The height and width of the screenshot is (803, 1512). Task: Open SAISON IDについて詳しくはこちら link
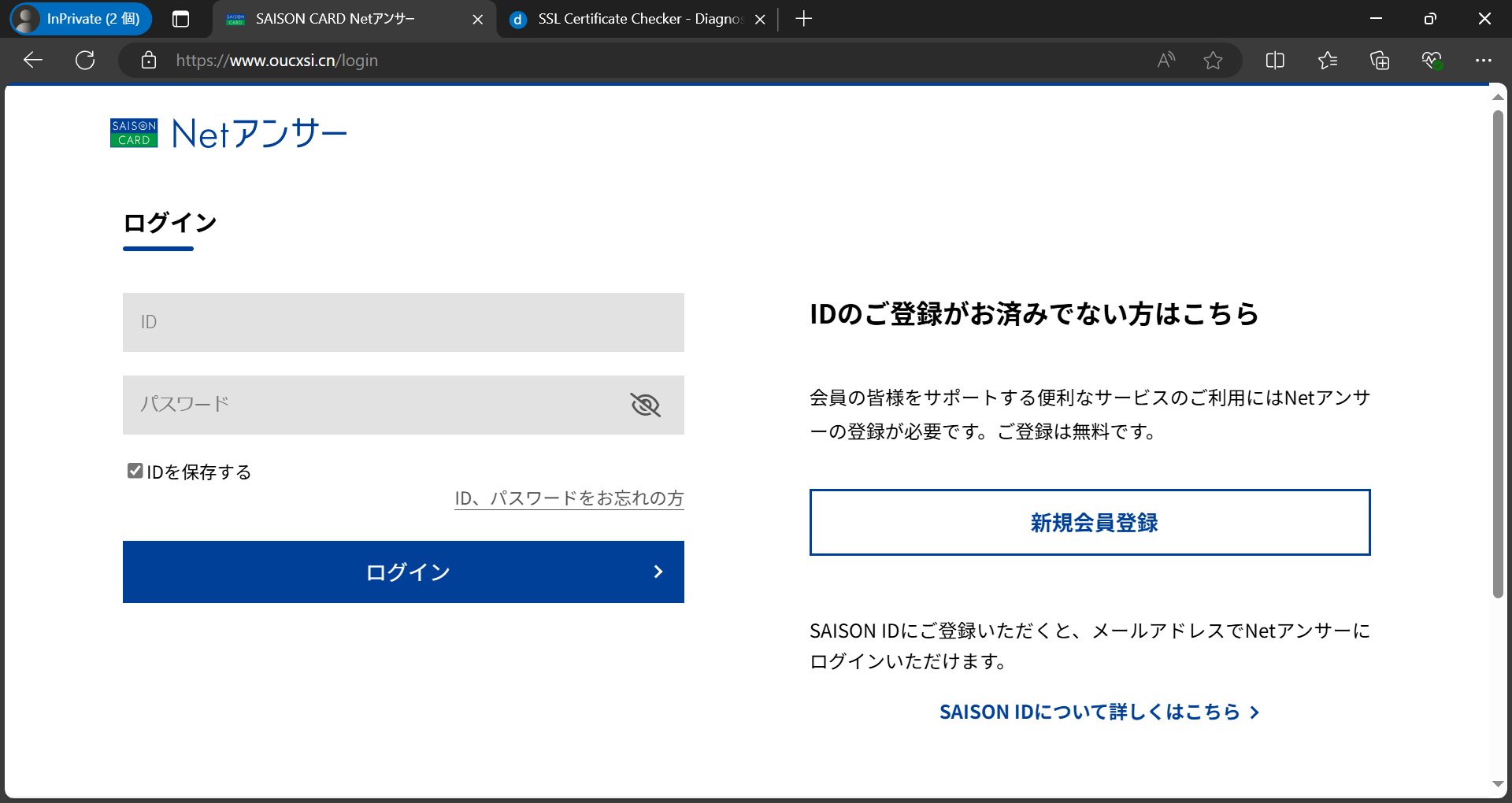[x=1099, y=712]
